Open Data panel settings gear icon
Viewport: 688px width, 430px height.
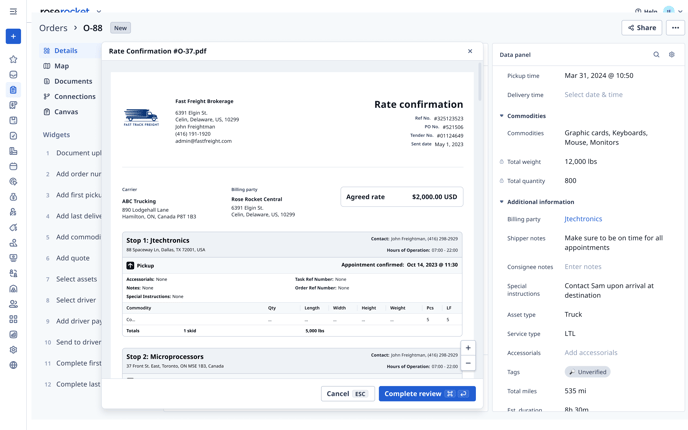671,55
